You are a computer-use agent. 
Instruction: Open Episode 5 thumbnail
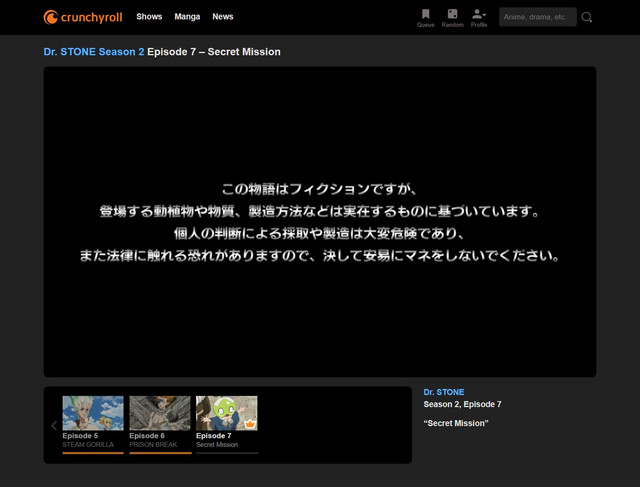click(93, 413)
